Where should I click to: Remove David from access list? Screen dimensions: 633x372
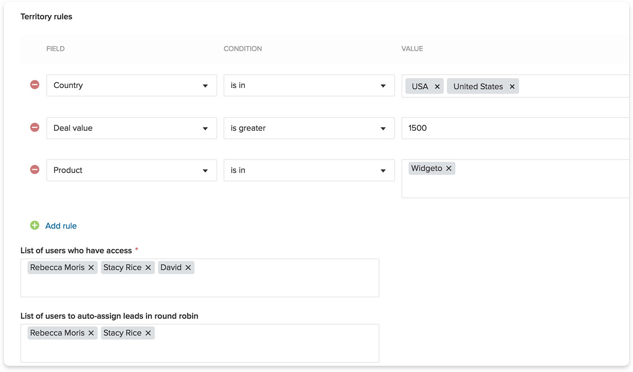(188, 267)
